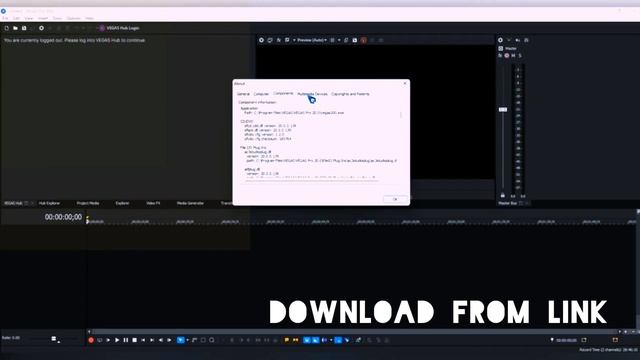Switch to the Explorer panel tab
Image resolution: width=640 pixels, height=360 pixels.
(x=122, y=203)
